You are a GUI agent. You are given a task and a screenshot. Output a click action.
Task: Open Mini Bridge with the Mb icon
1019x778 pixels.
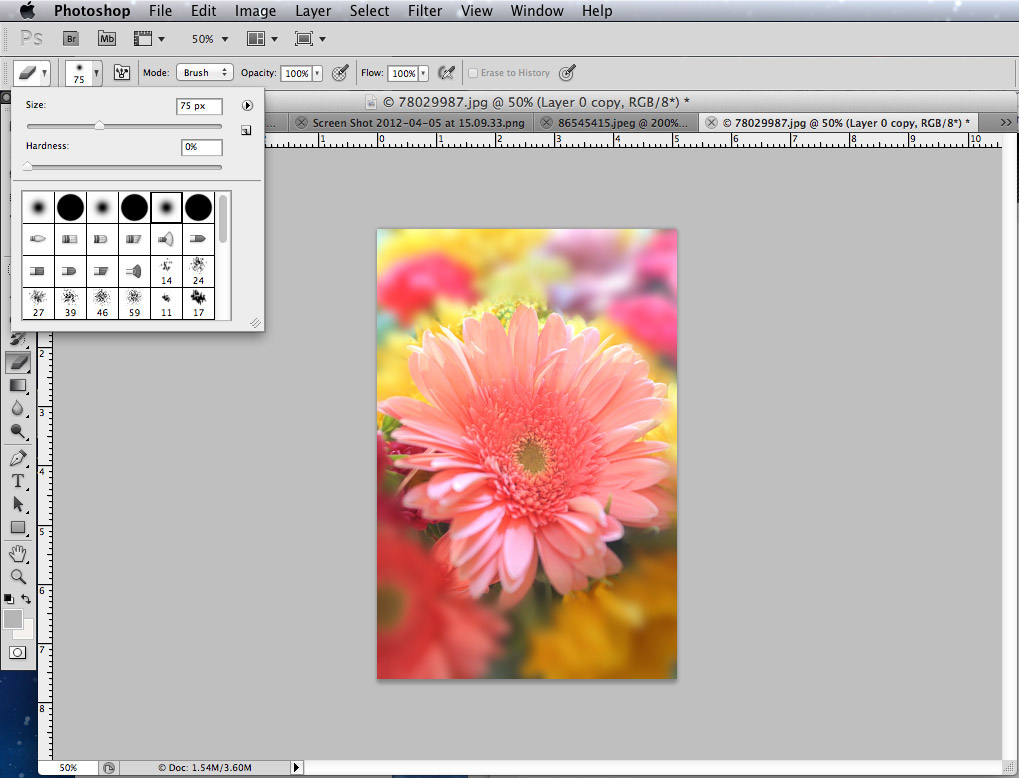107,39
